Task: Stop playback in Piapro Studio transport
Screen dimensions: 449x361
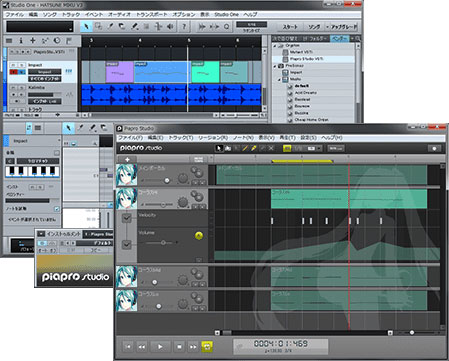Action: [x=179, y=347]
